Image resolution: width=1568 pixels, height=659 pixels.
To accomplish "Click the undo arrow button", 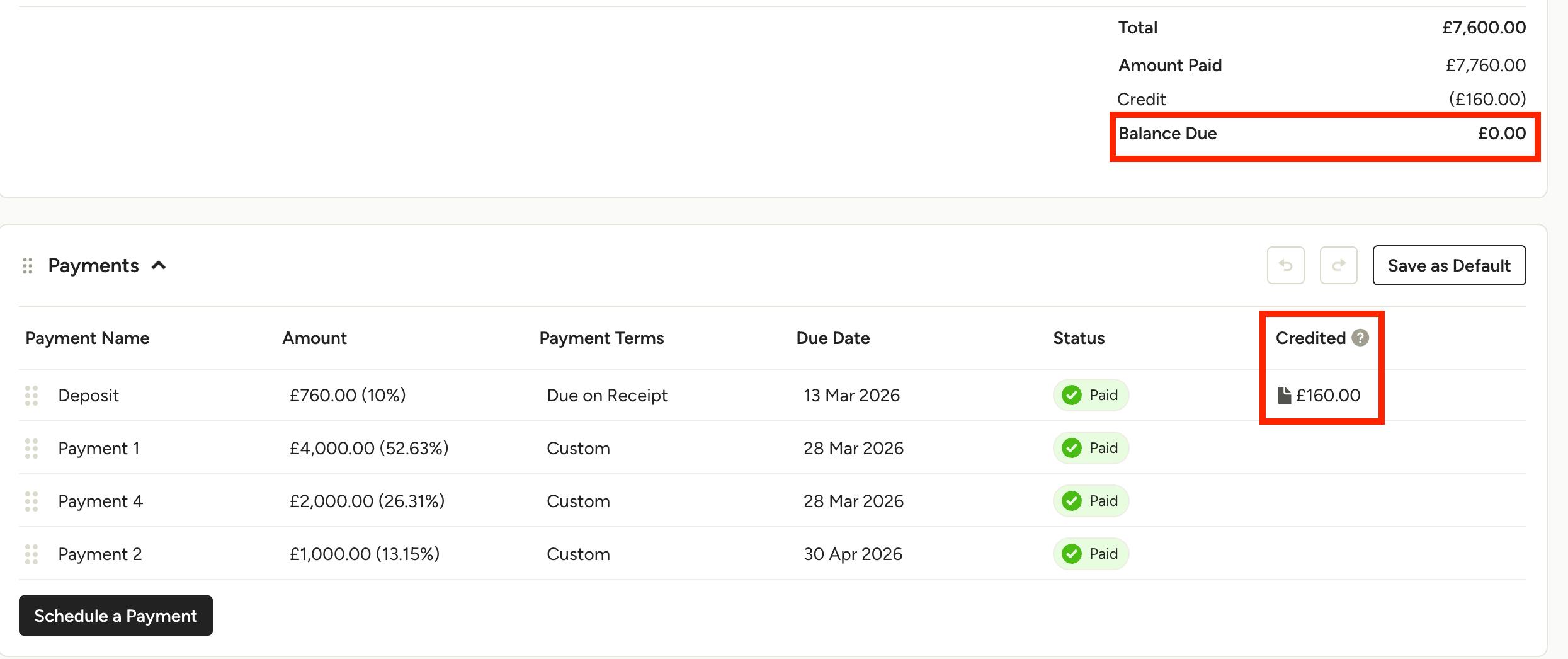I will [1285, 265].
